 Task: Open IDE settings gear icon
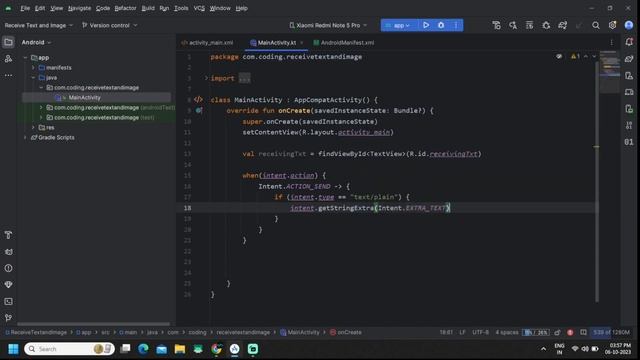[612, 25]
